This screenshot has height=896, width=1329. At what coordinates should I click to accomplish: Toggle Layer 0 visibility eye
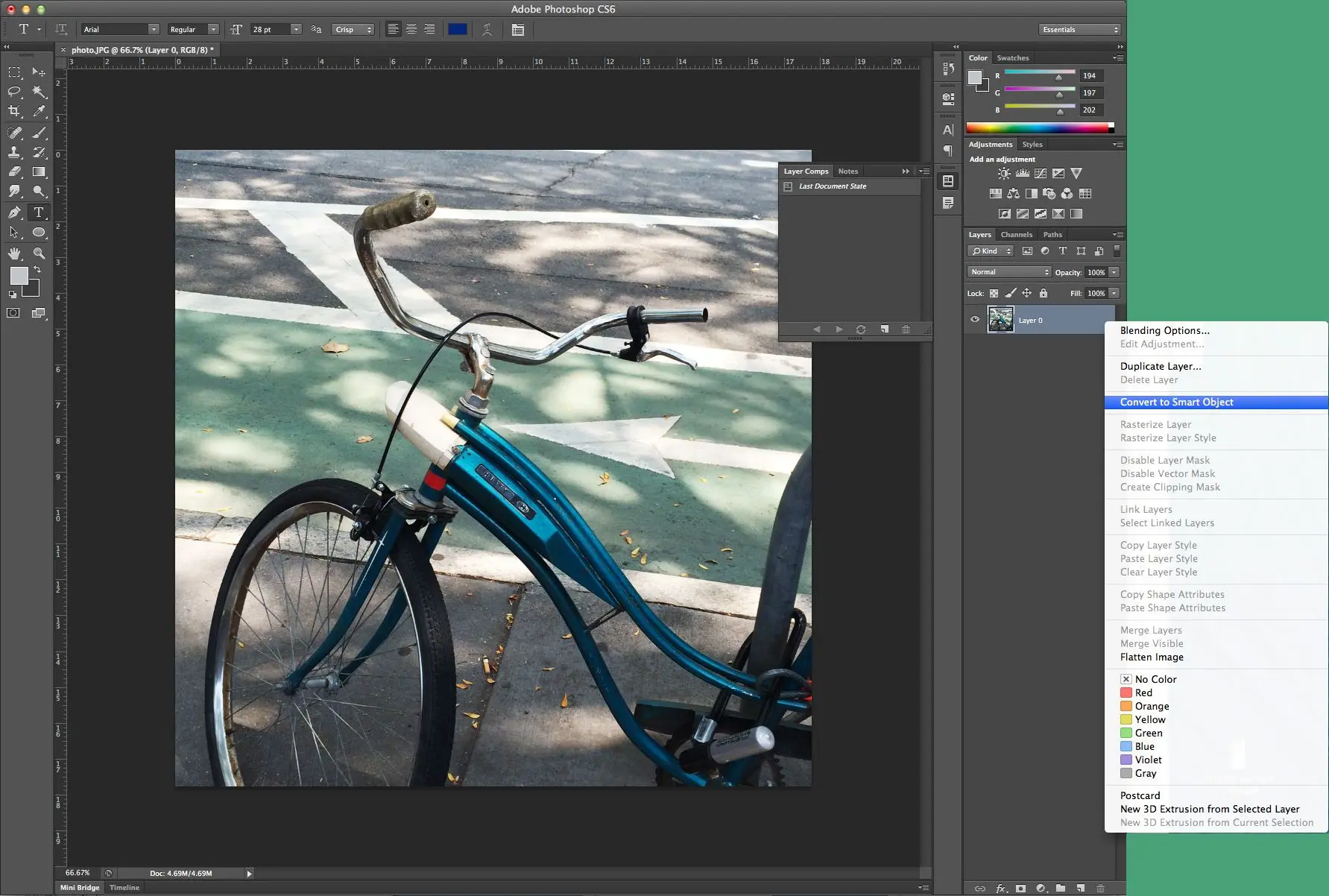[974, 319]
